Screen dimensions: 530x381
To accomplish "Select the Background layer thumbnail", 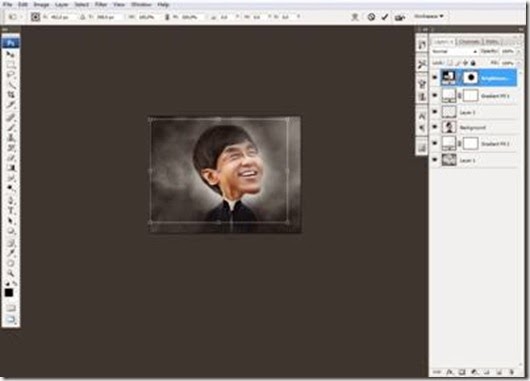I will point(449,127).
